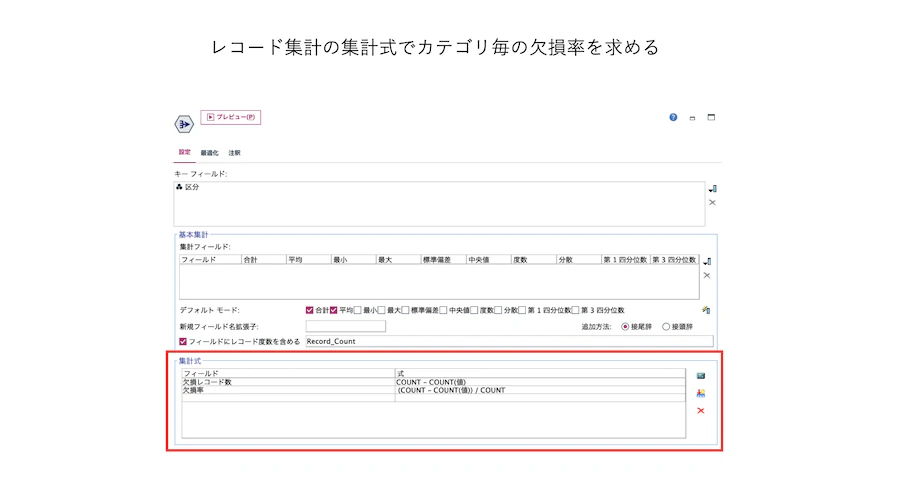This screenshot has width=900, height=482.
Task: Click the フィールド header in 集計フィールド table
Action: point(210,260)
